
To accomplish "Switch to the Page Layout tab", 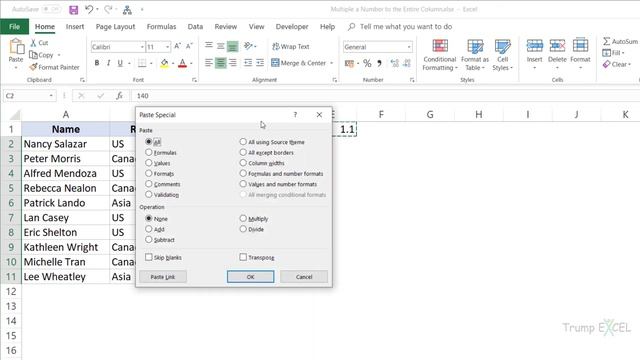I will [x=116, y=27].
